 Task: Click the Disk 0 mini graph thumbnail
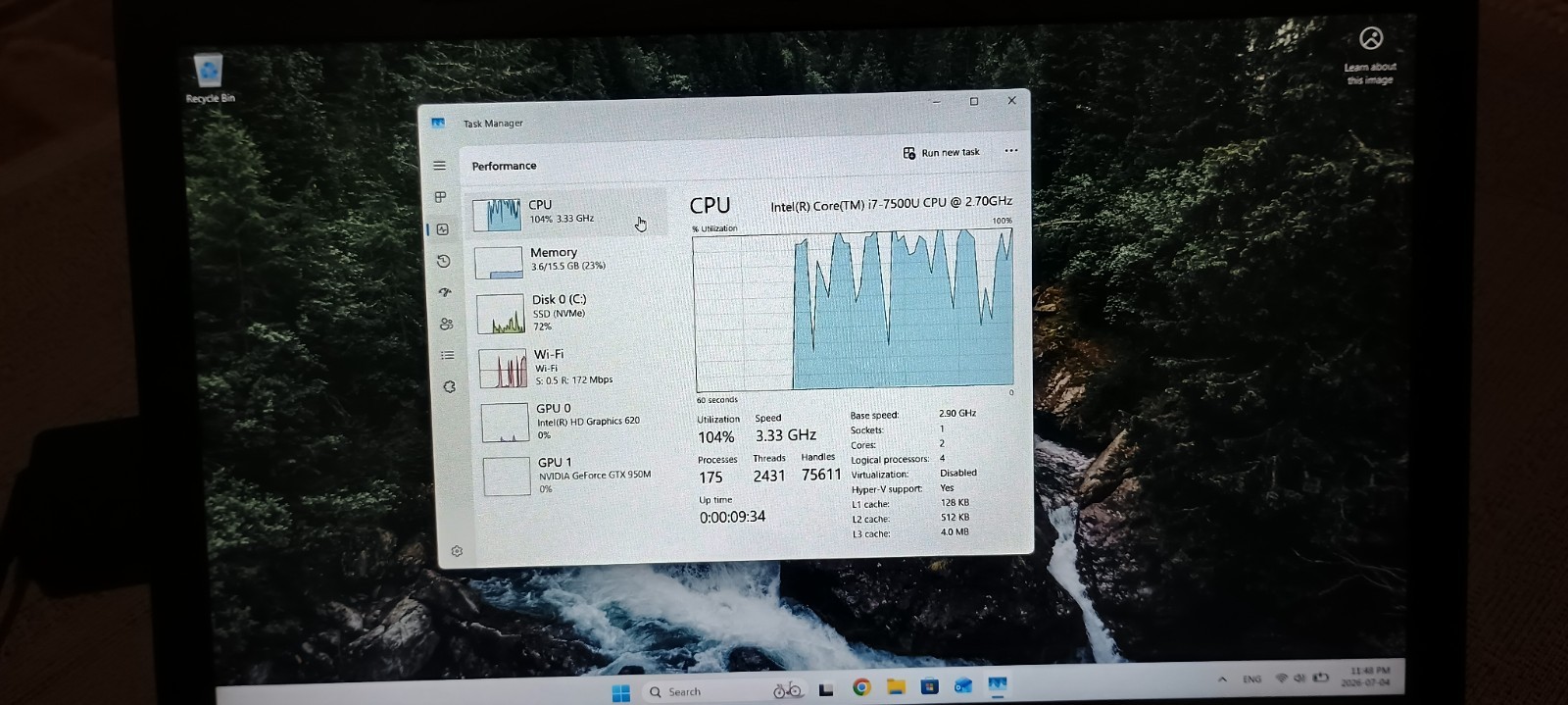coord(501,314)
